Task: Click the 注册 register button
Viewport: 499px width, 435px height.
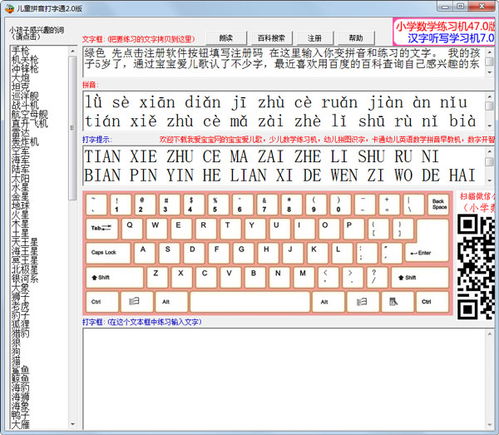Action: pos(314,38)
